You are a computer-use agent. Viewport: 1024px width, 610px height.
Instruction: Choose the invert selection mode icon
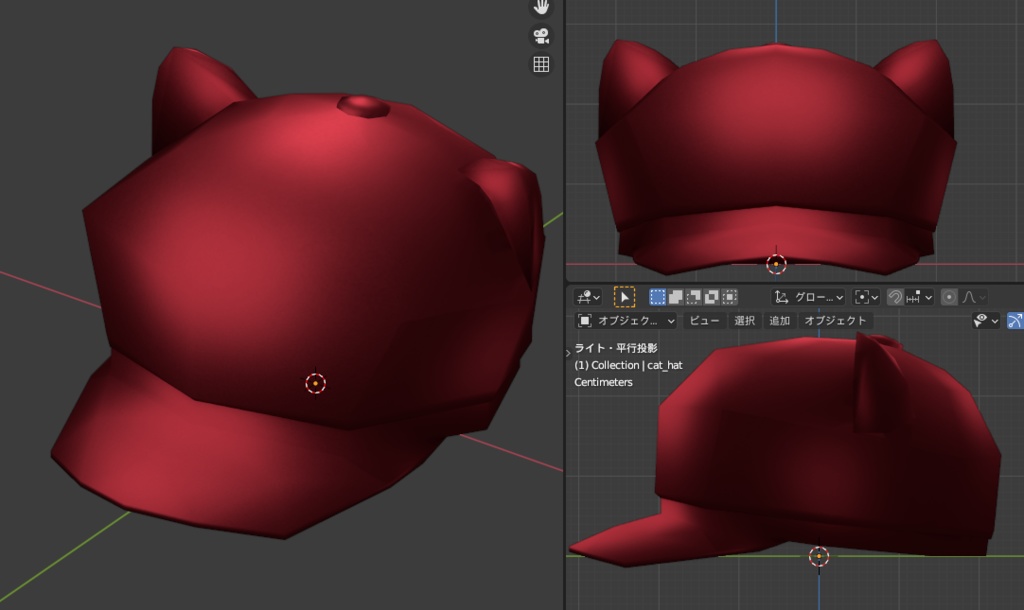coord(712,297)
